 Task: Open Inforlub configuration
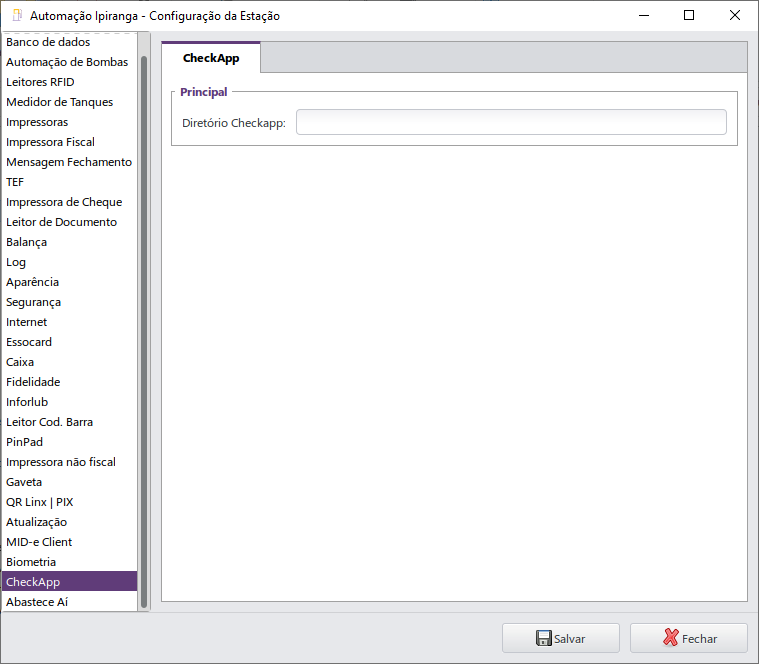point(70,402)
